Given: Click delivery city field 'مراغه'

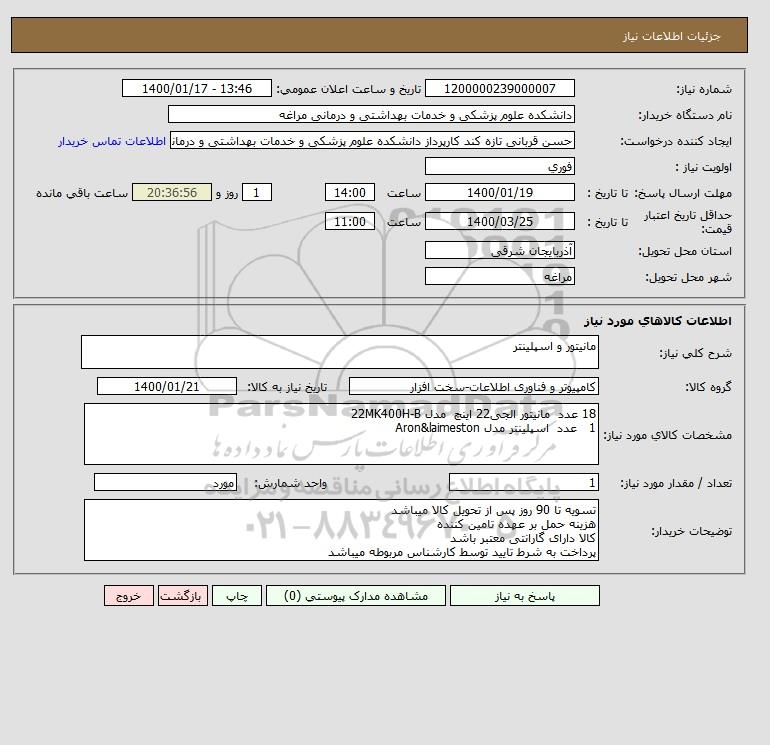Looking at the screenshot, I should [499, 276].
